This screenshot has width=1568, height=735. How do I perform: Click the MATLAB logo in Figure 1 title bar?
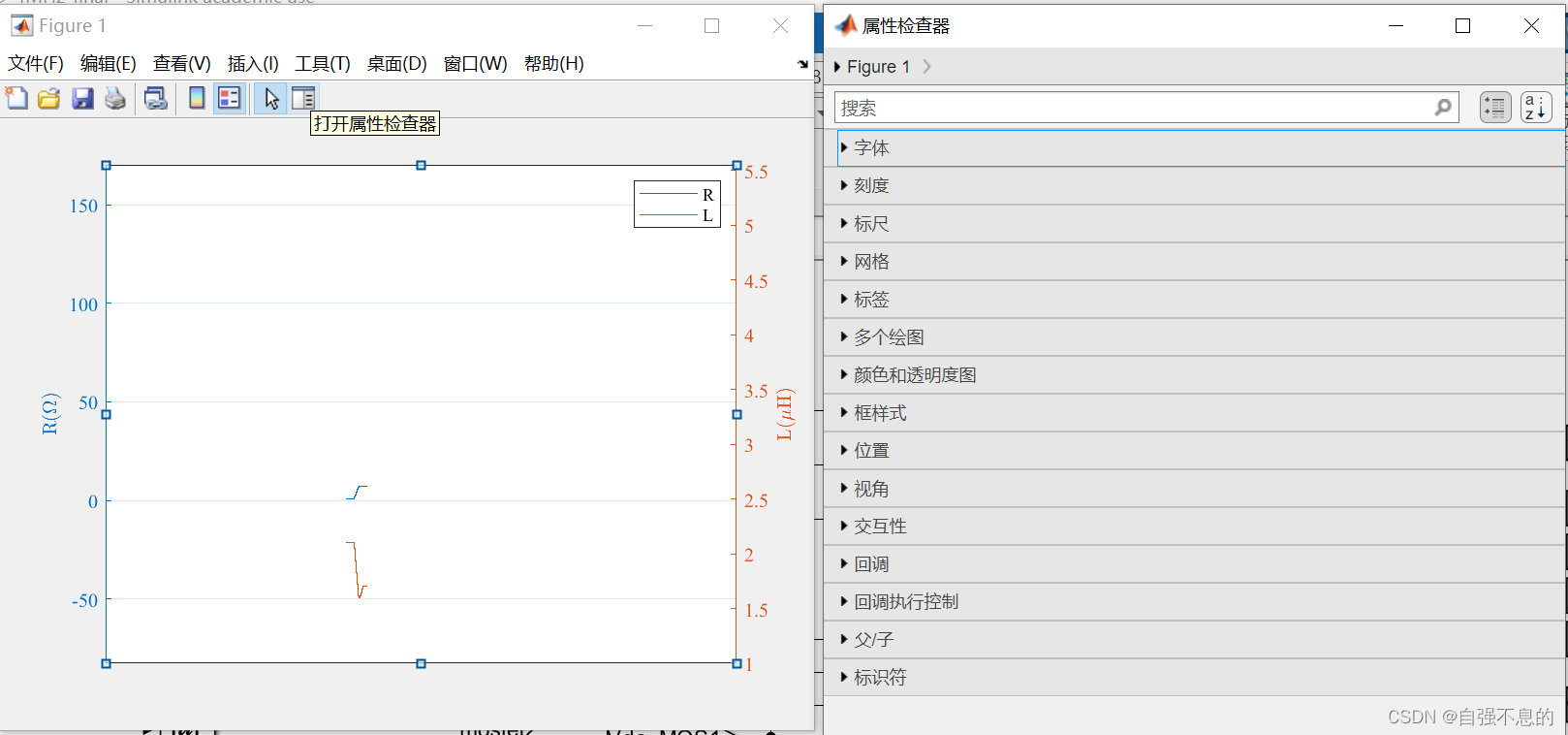click(21, 25)
